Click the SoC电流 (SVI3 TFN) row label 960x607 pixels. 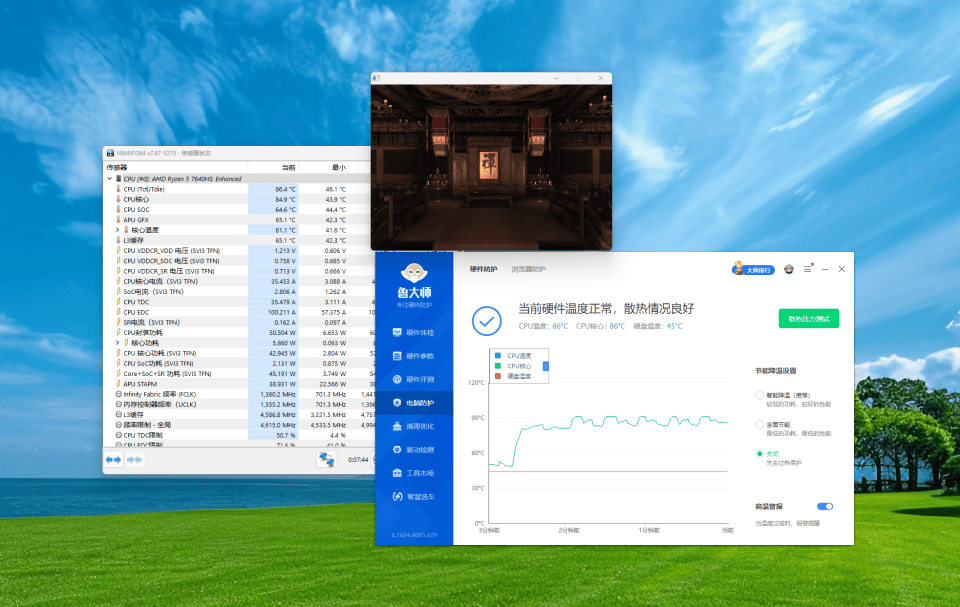click(153, 292)
